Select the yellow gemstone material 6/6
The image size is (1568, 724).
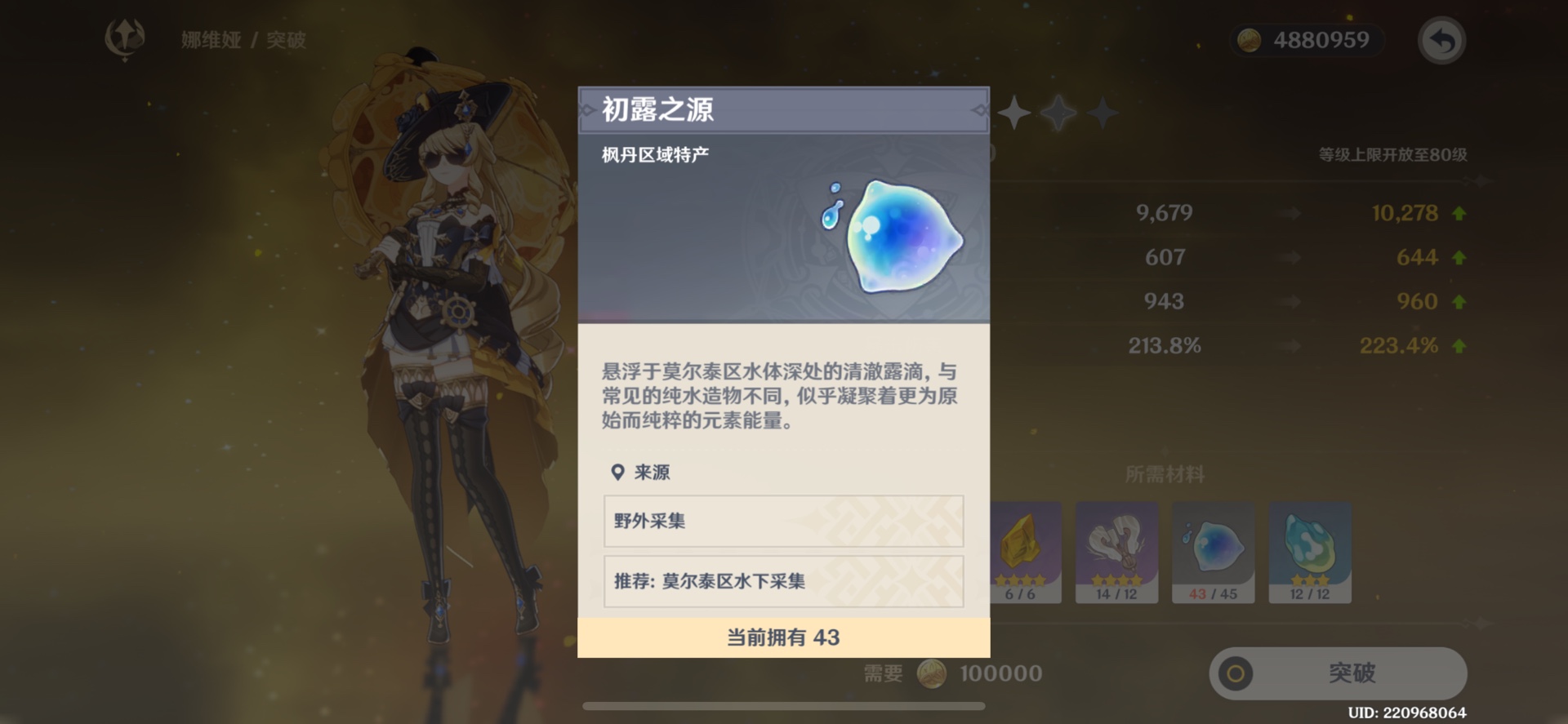pos(1026,553)
